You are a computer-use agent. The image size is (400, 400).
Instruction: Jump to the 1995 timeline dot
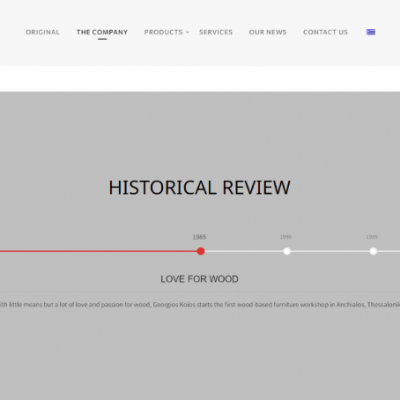tap(373, 251)
